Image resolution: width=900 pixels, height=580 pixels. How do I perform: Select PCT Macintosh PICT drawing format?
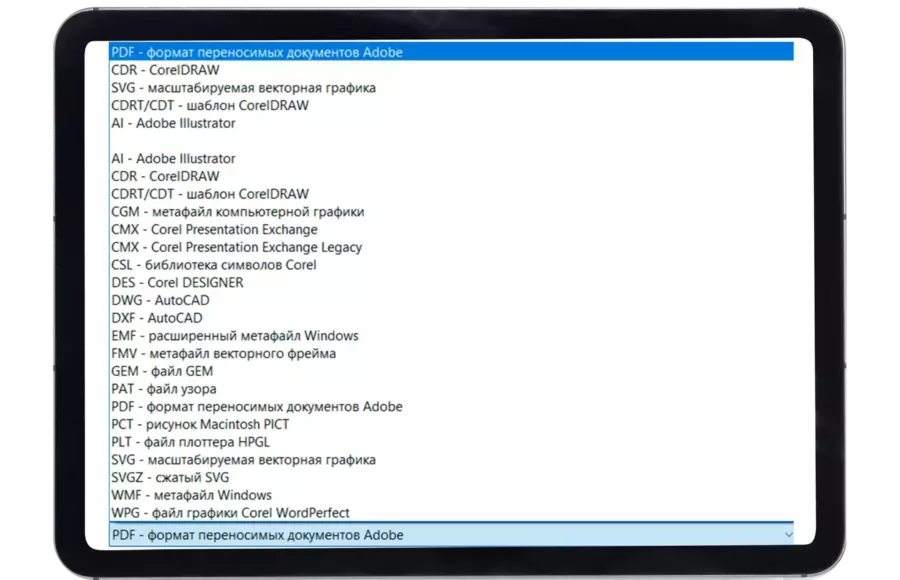pyautogui.click(x=200, y=424)
